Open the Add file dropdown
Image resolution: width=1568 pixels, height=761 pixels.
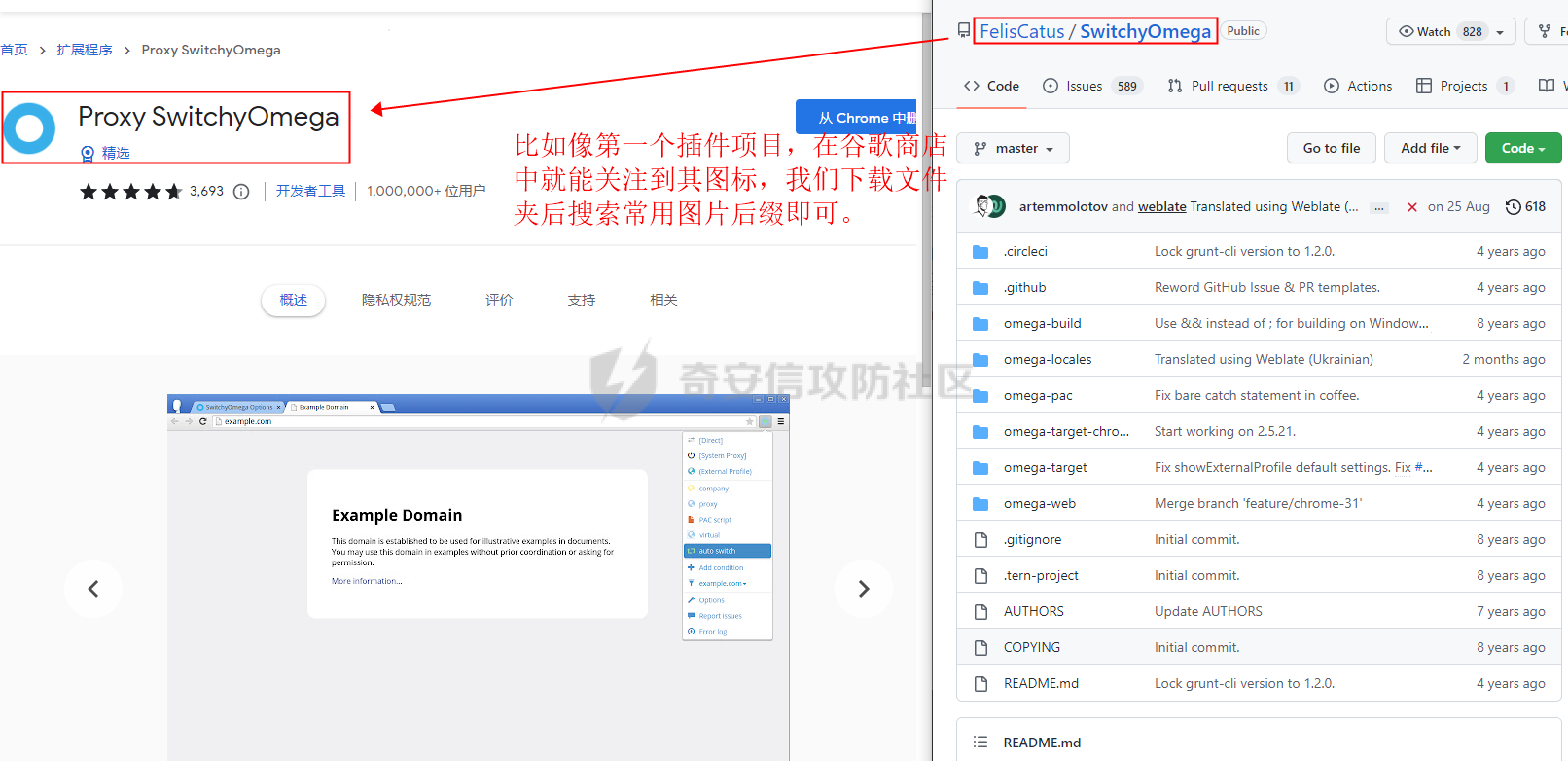tap(1430, 148)
